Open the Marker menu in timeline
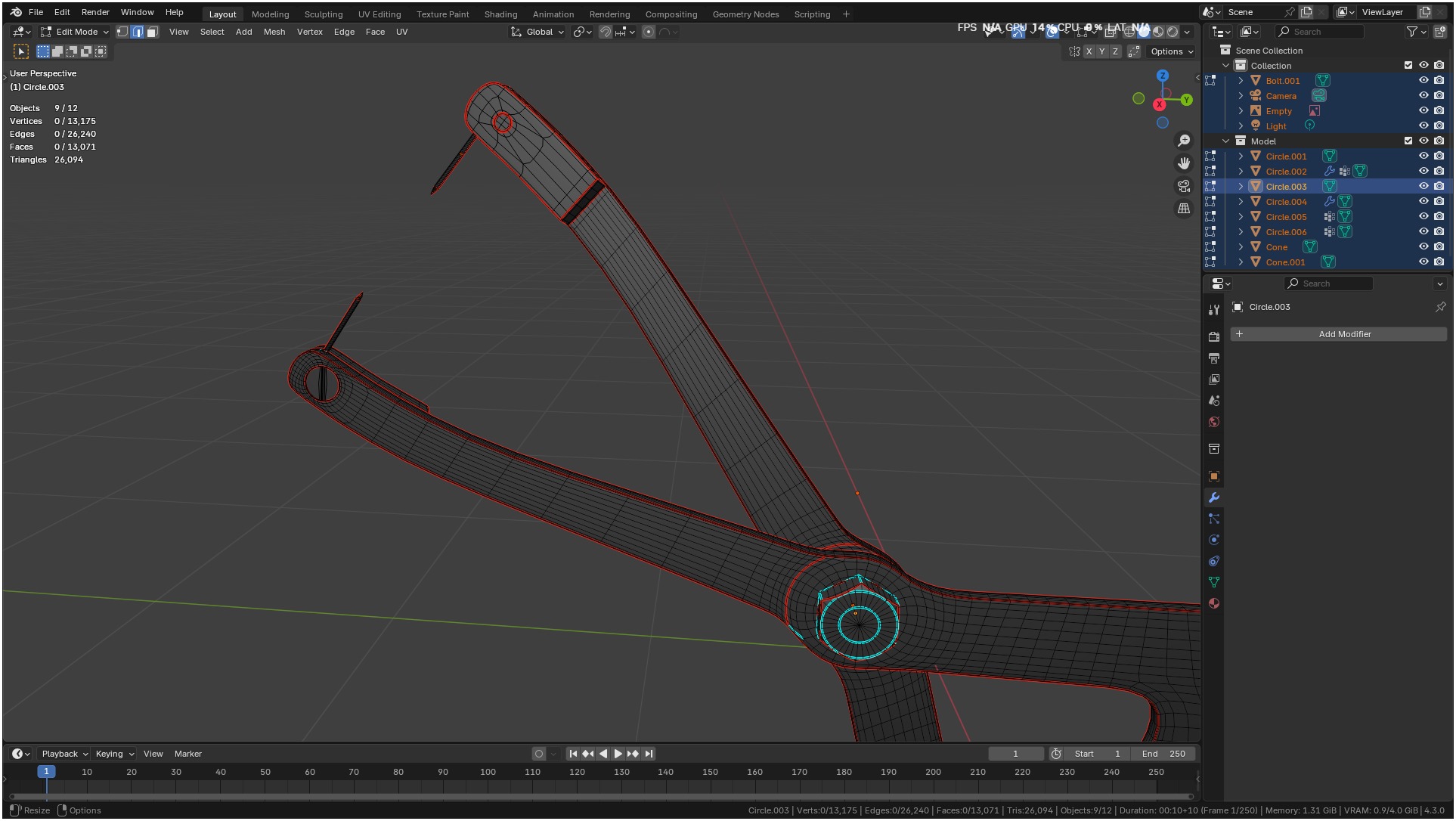Viewport: 1456px width, 821px height. [188, 754]
